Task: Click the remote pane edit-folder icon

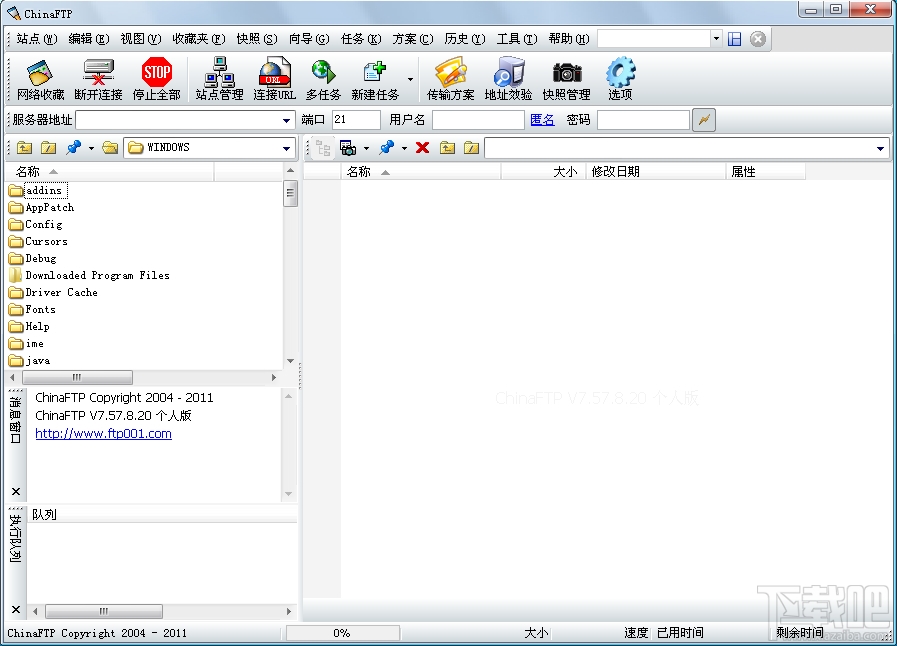Action: coord(471,148)
